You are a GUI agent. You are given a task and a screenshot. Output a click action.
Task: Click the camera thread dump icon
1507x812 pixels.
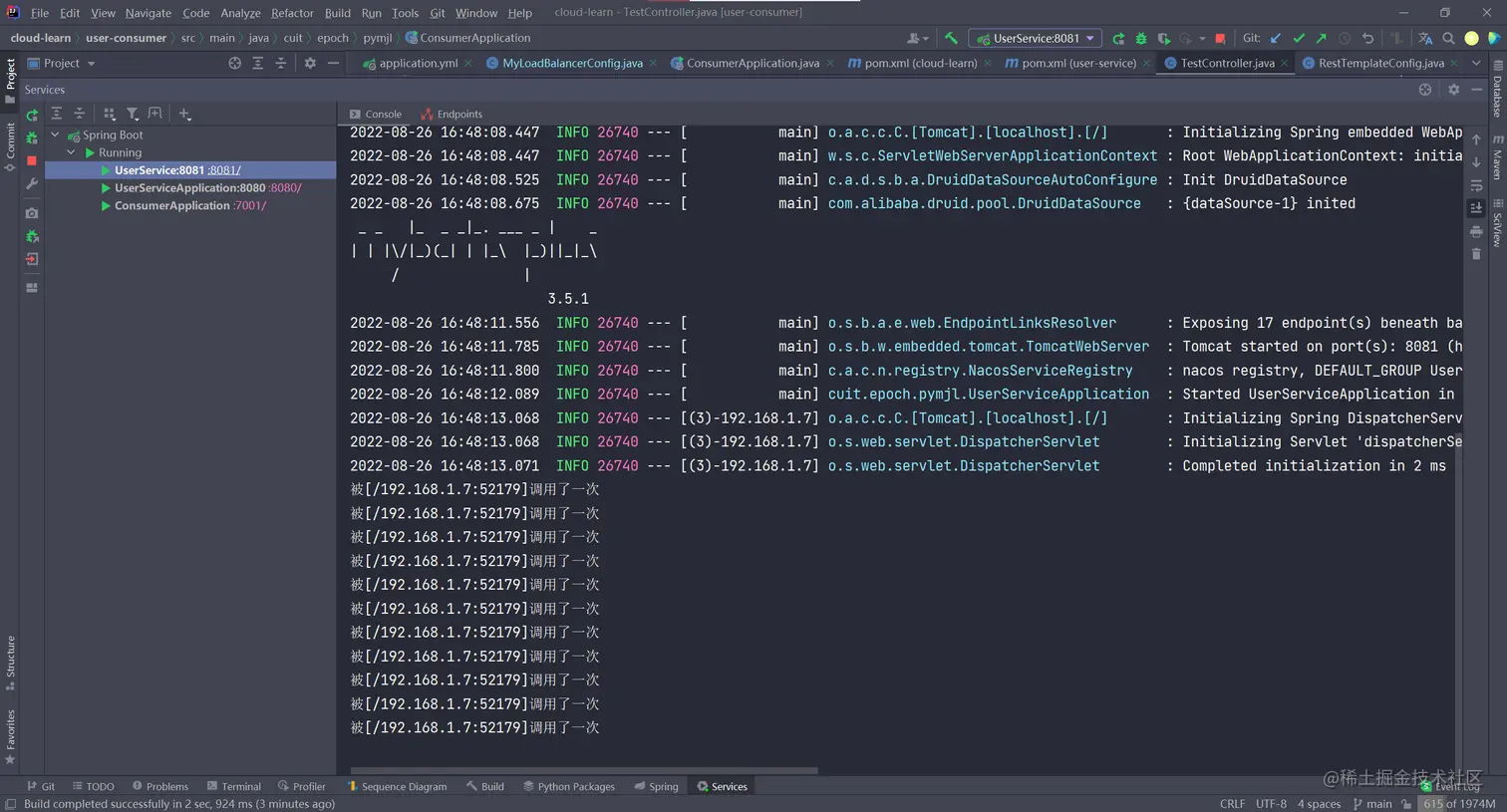[x=32, y=213]
